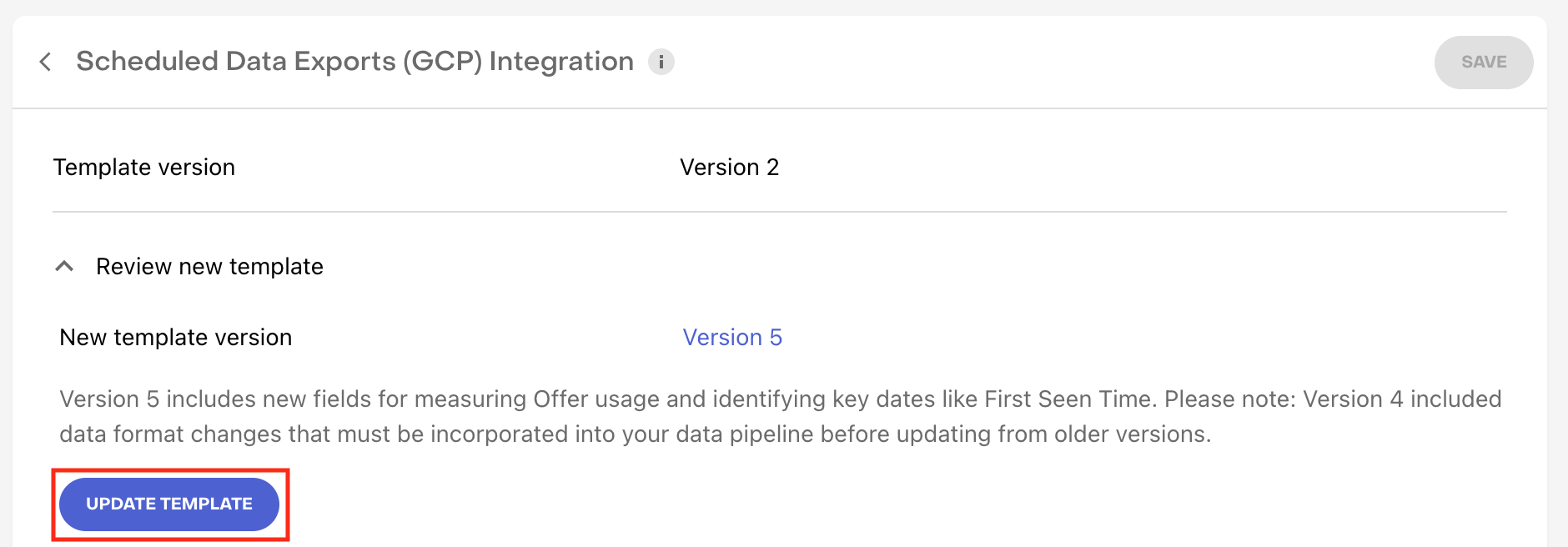
Task: Click the word "Integration" in the title
Action: click(x=561, y=62)
